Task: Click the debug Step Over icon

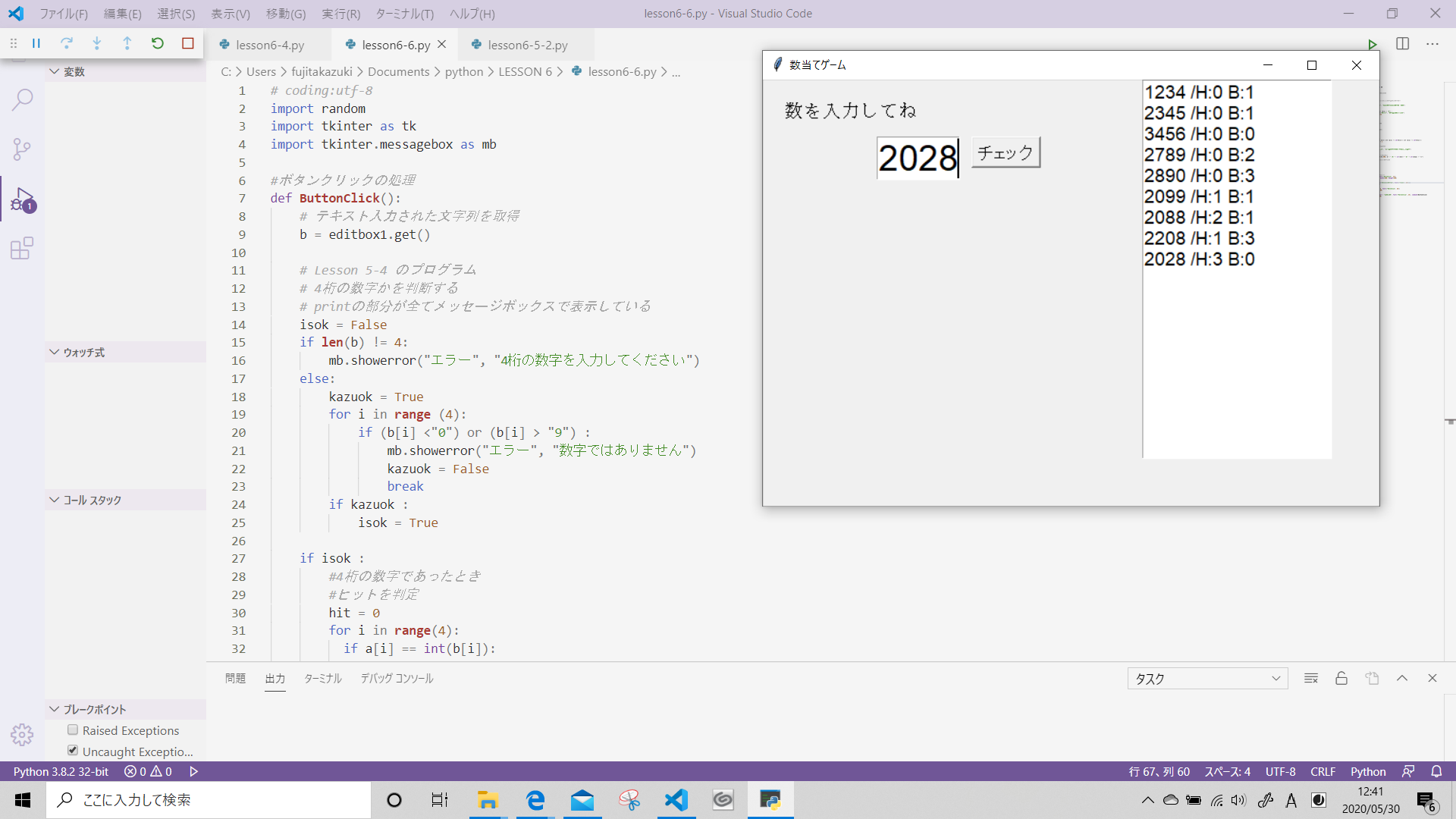Action: pos(67,43)
